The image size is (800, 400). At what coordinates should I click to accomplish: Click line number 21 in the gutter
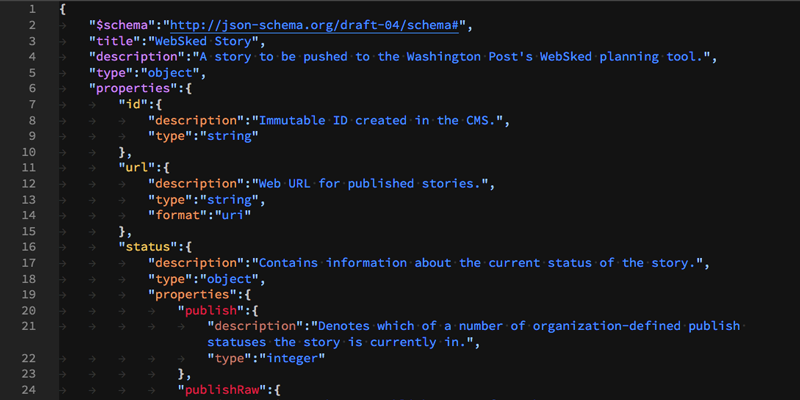coord(29,326)
